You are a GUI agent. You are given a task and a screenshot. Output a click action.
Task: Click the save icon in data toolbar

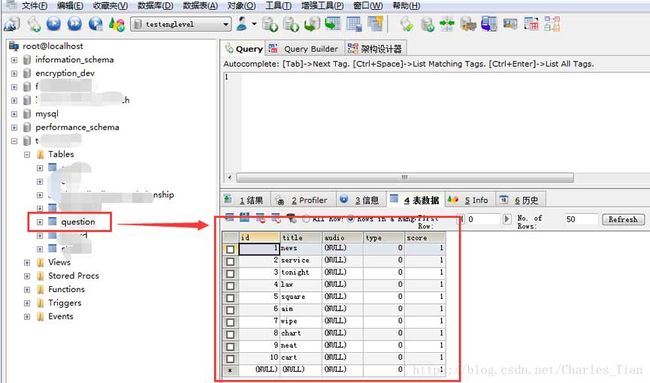245,217
